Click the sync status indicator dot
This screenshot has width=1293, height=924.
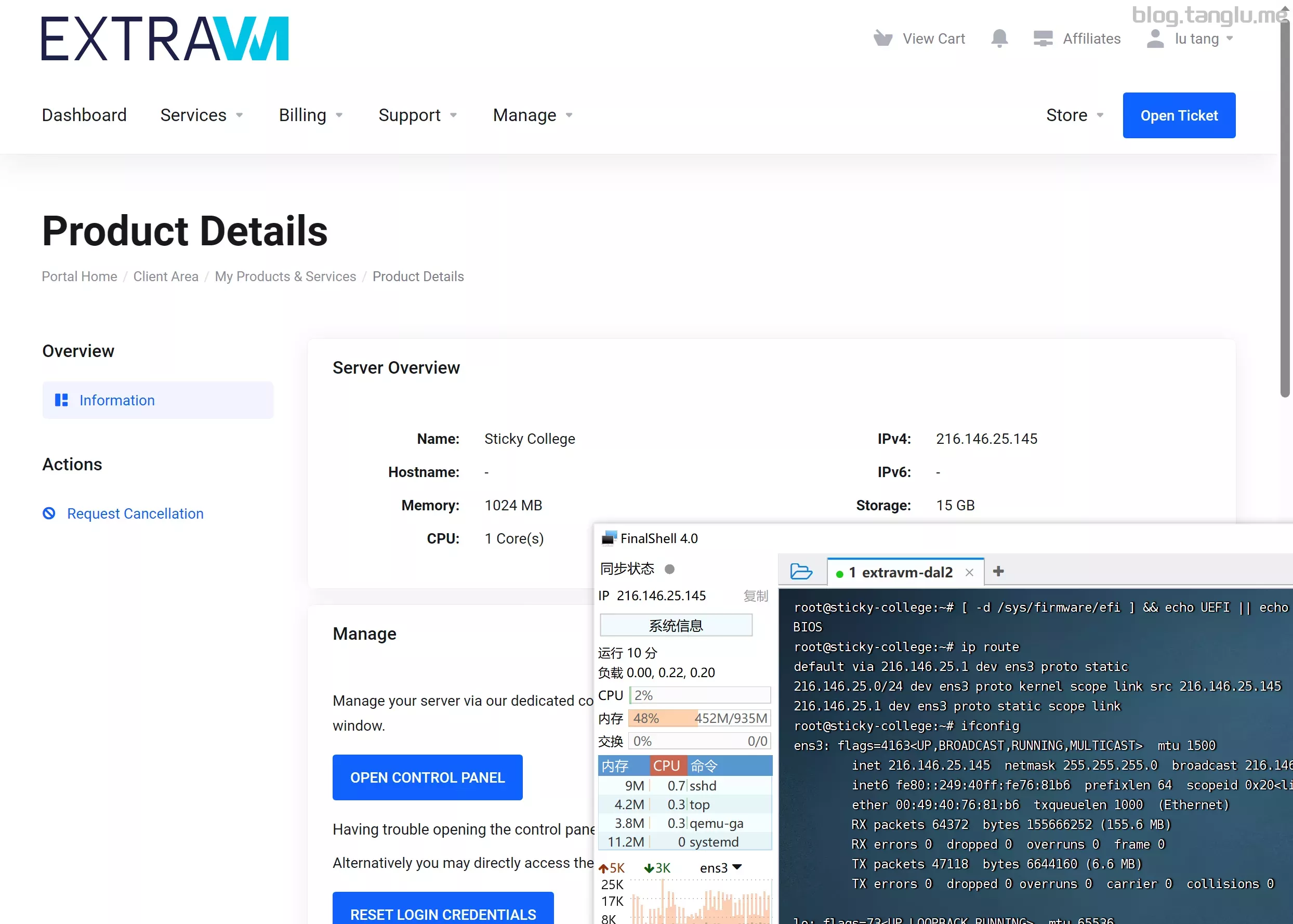point(669,569)
